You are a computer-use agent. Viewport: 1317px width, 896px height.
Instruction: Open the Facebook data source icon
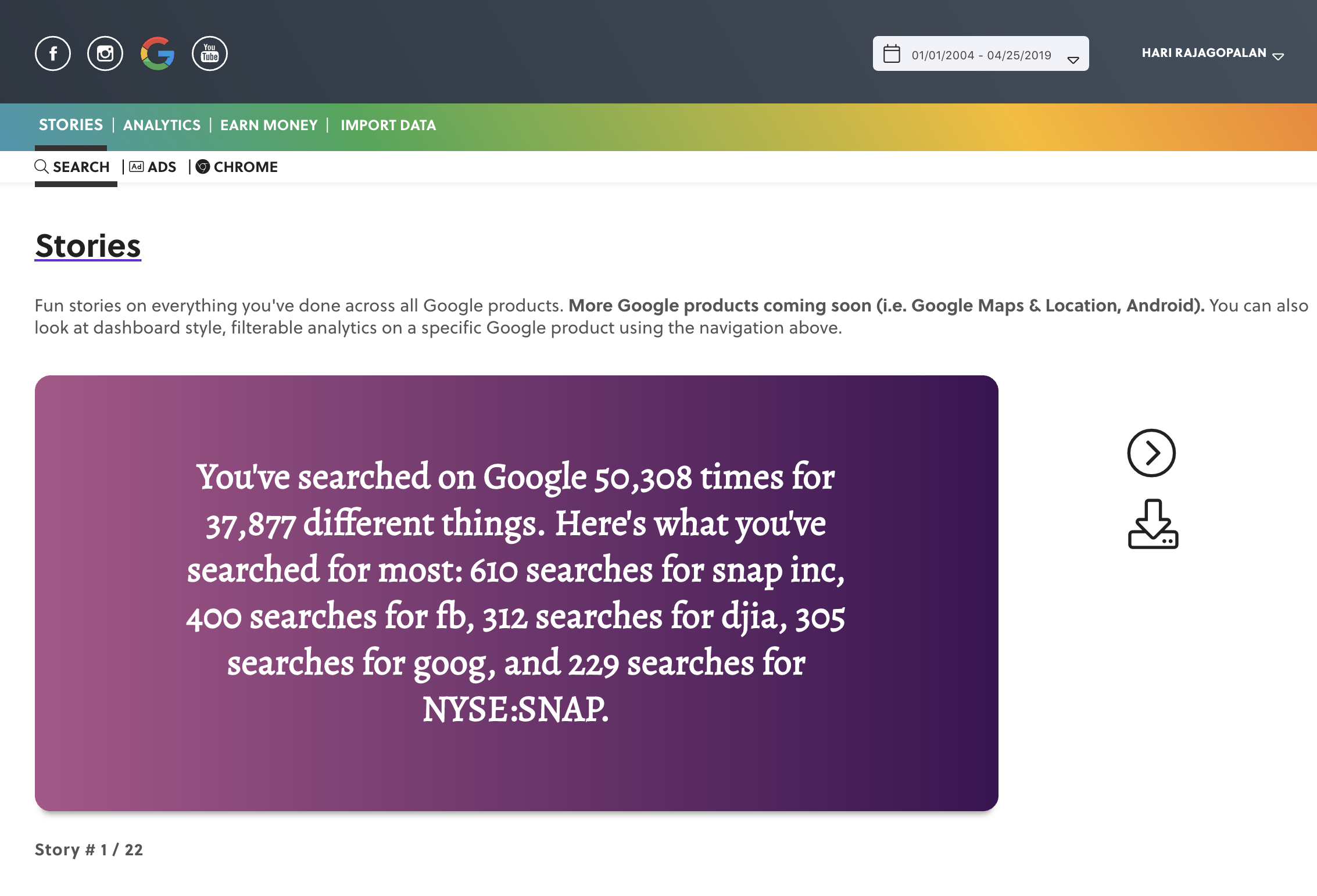pyautogui.click(x=53, y=53)
